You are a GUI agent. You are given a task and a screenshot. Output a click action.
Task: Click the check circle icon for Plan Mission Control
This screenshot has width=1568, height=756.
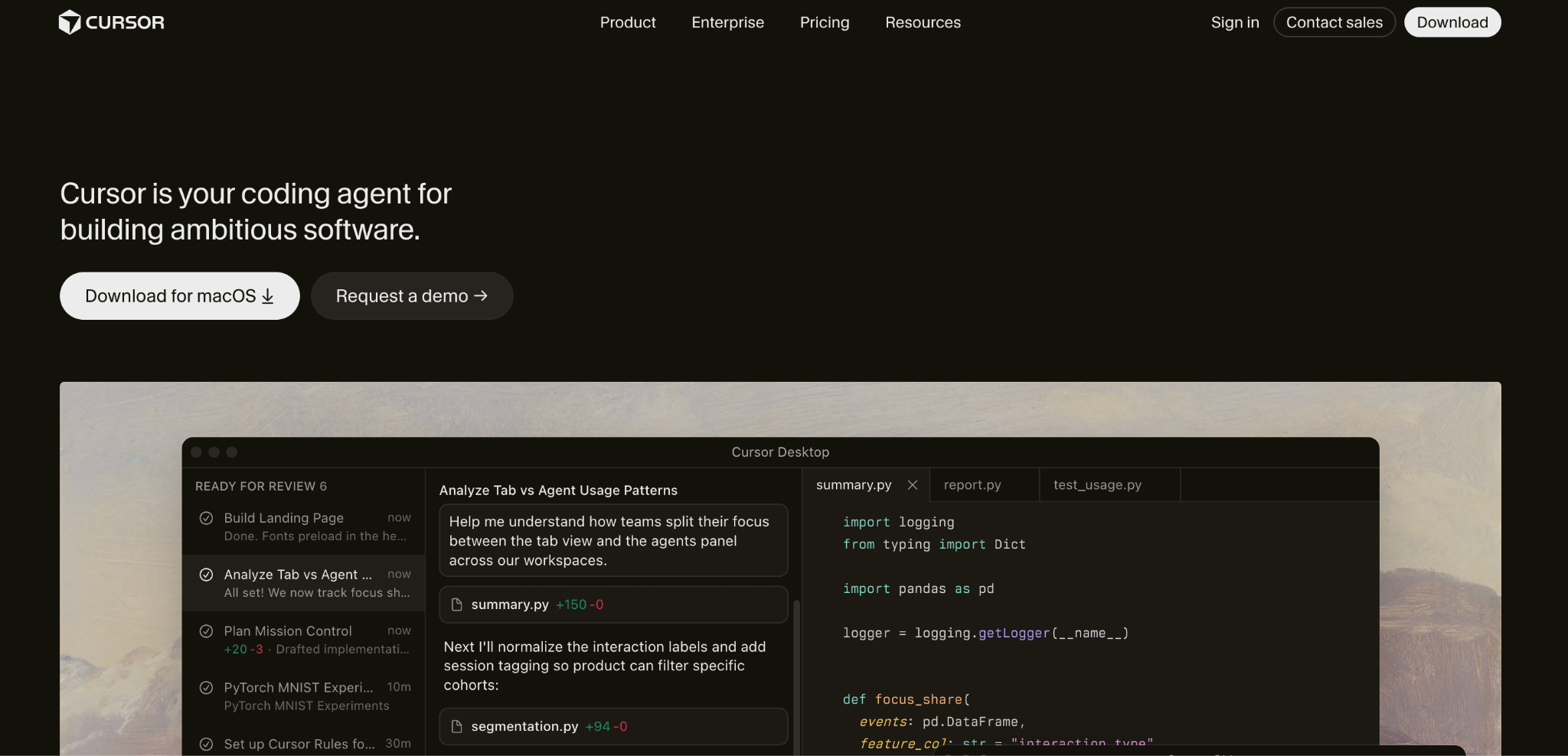coord(206,631)
